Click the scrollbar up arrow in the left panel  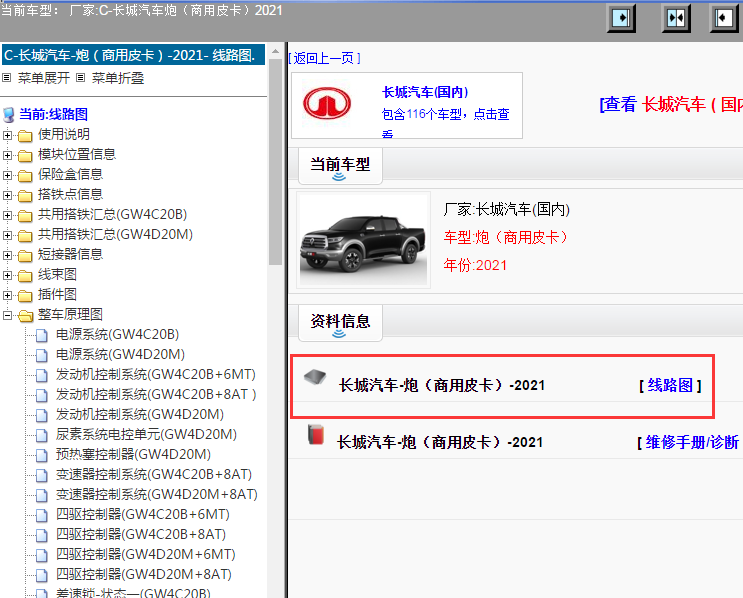tap(275, 51)
